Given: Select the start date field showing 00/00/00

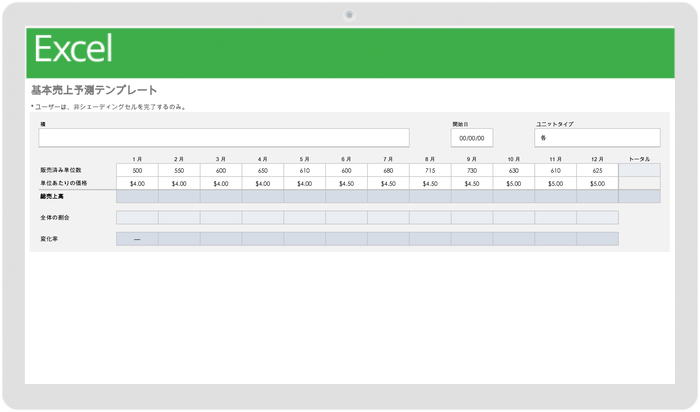Looking at the screenshot, I should pos(471,138).
